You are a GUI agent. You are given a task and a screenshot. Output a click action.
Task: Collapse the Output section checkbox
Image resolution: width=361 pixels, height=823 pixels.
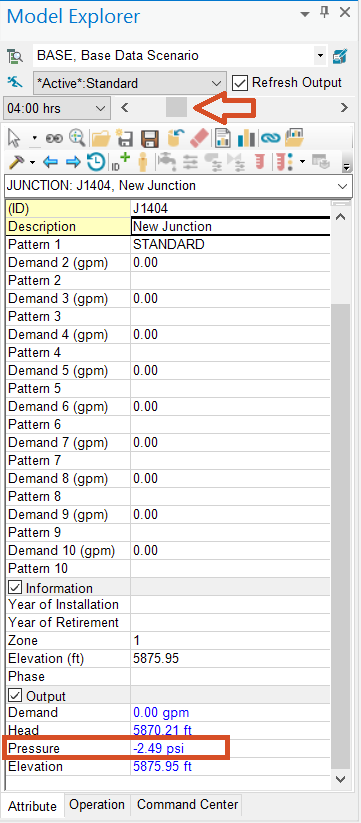[x=14, y=696]
